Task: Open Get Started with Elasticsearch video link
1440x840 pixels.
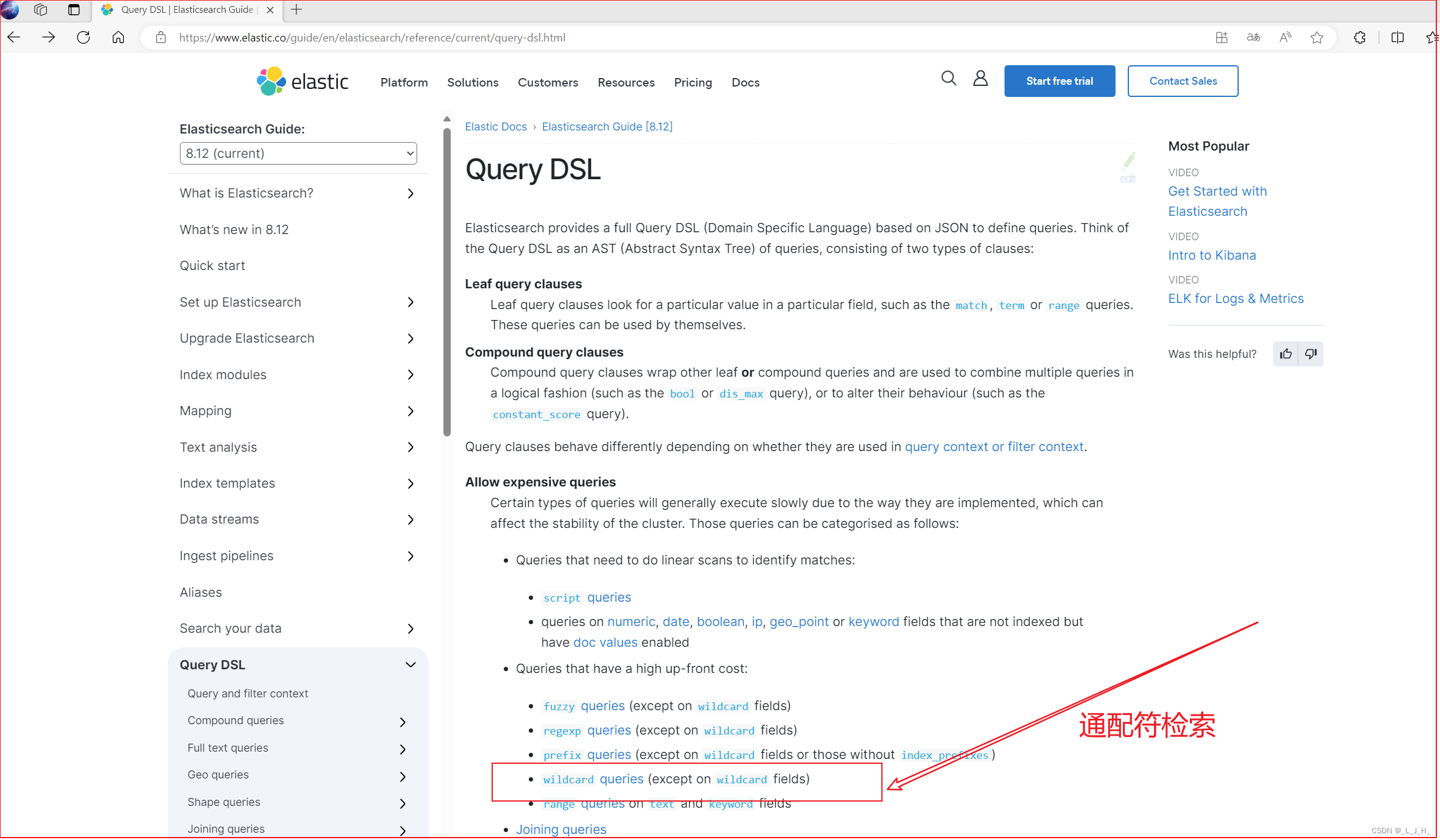Action: [1217, 201]
